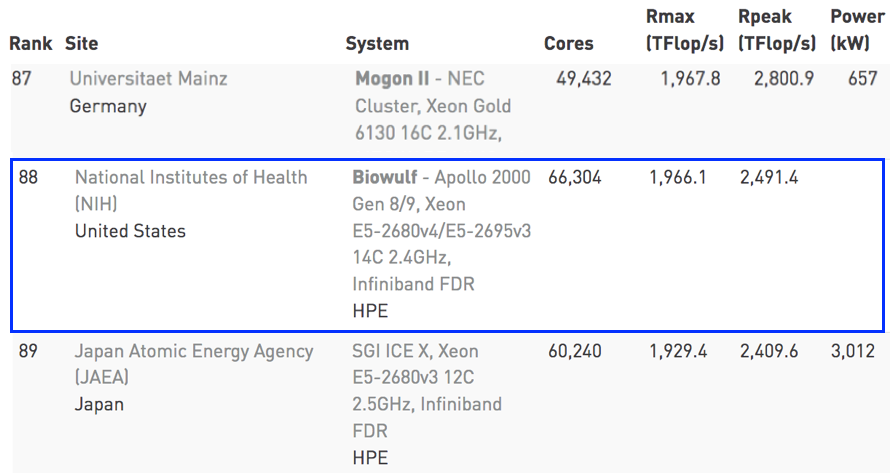Screen dimensions: 890x473
Task: Click the Rpeak (TFlop/s) column header
Action: point(777,30)
